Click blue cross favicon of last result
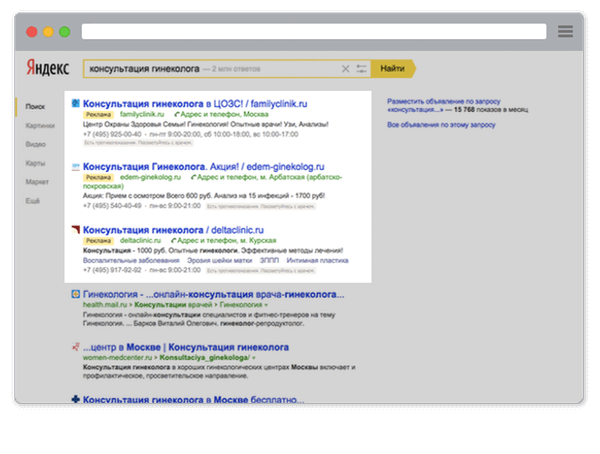This screenshot has width=600, height=454. click(76, 399)
